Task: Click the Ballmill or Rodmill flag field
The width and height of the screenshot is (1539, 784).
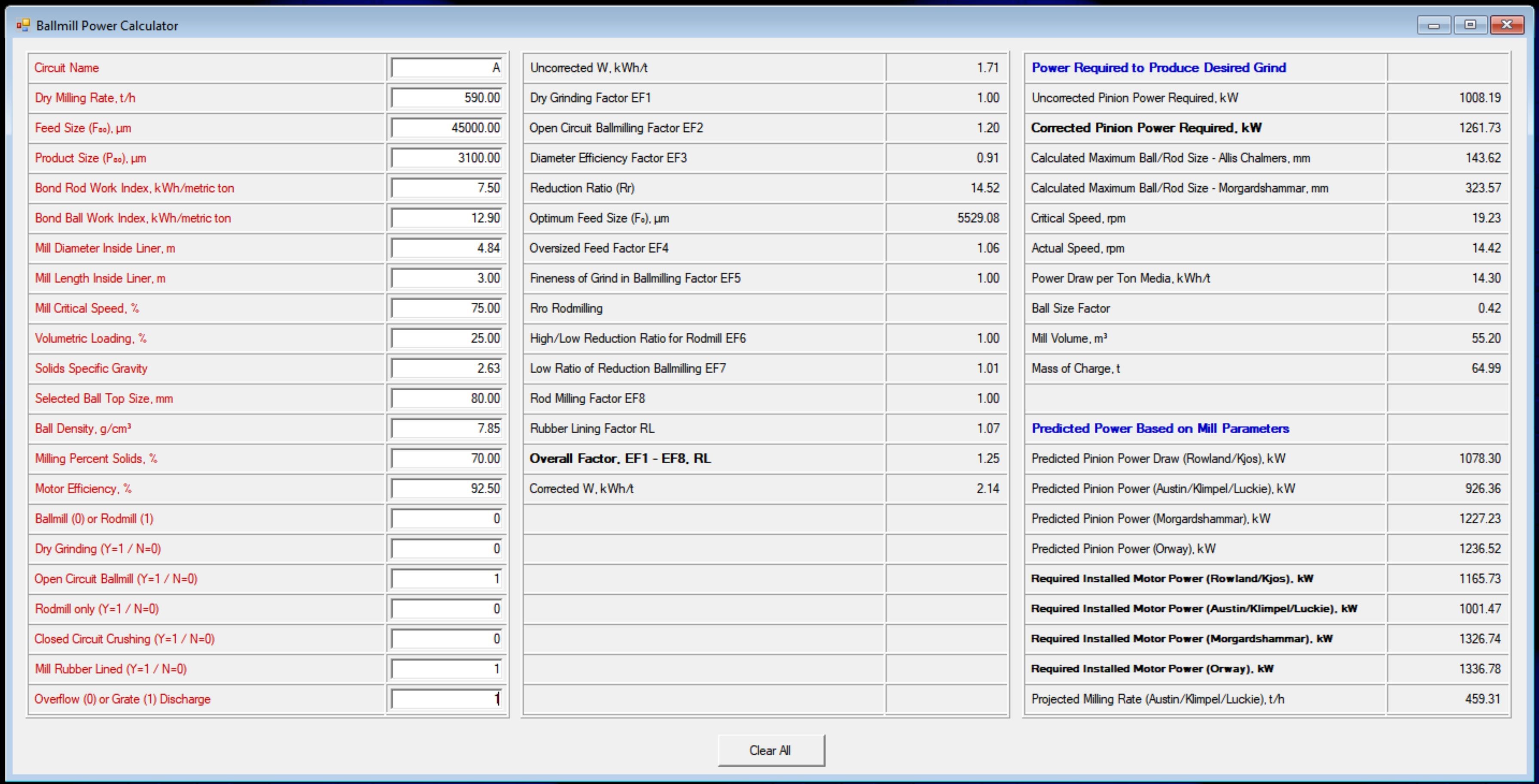Action: [x=446, y=519]
